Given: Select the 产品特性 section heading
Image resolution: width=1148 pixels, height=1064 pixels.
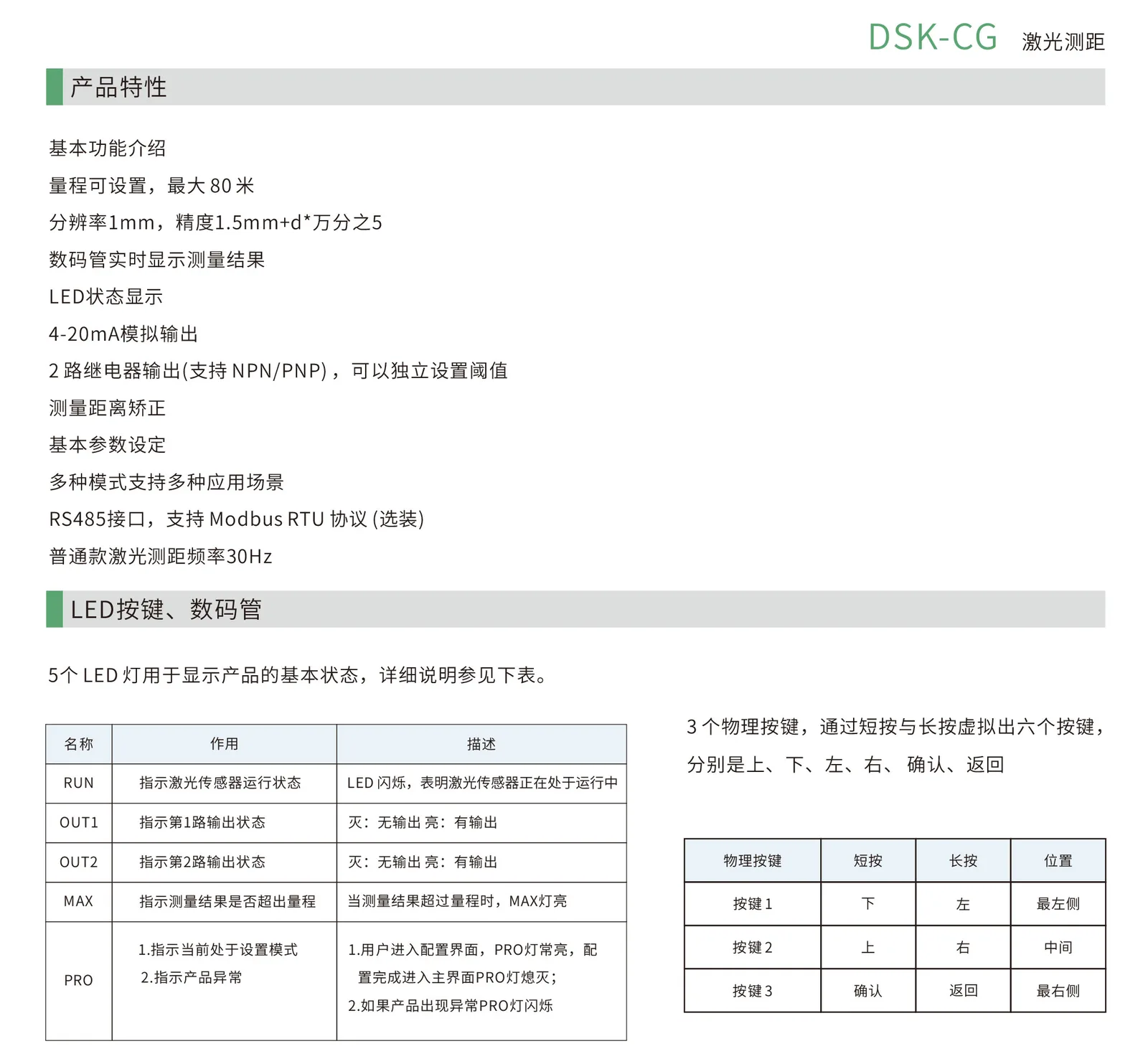Looking at the screenshot, I should click(x=119, y=87).
